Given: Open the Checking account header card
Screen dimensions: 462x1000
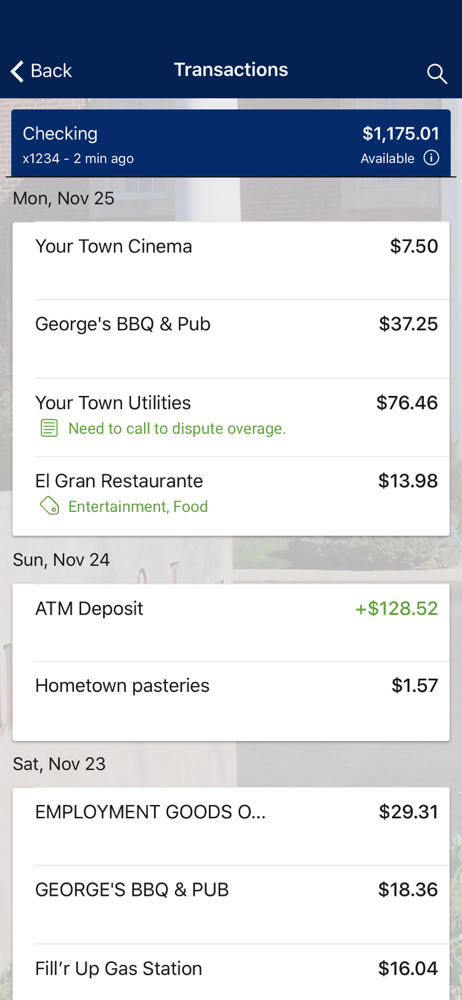Looking at the screenshot, I should click(x=231, y=143).
